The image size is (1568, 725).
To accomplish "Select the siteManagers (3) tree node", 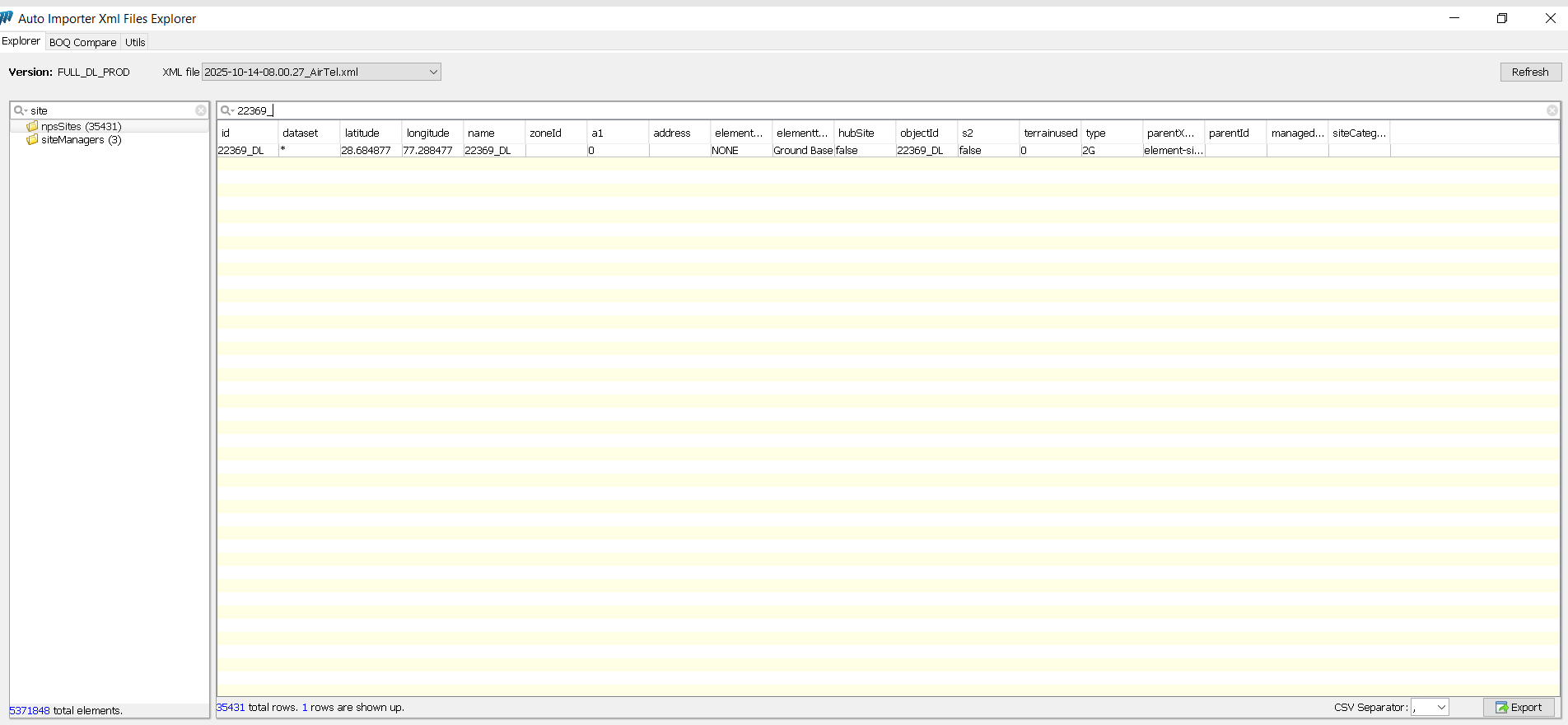I will coord(81,140).
